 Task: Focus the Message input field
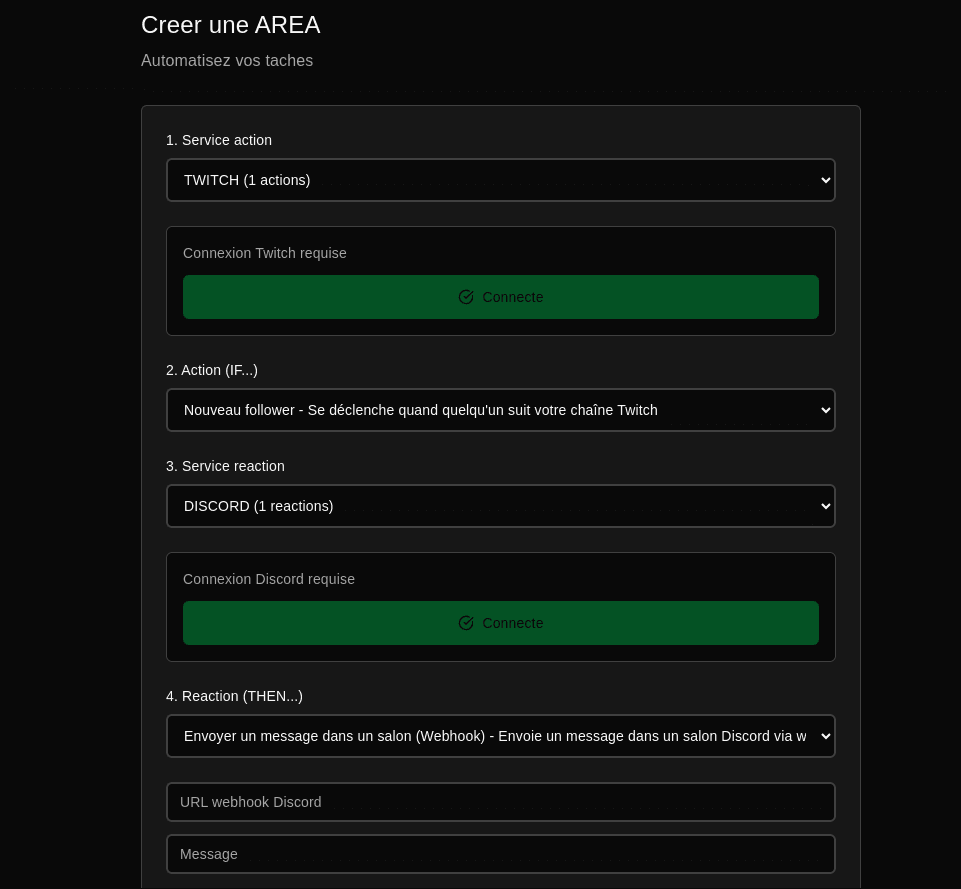click(x=500, y=854)
